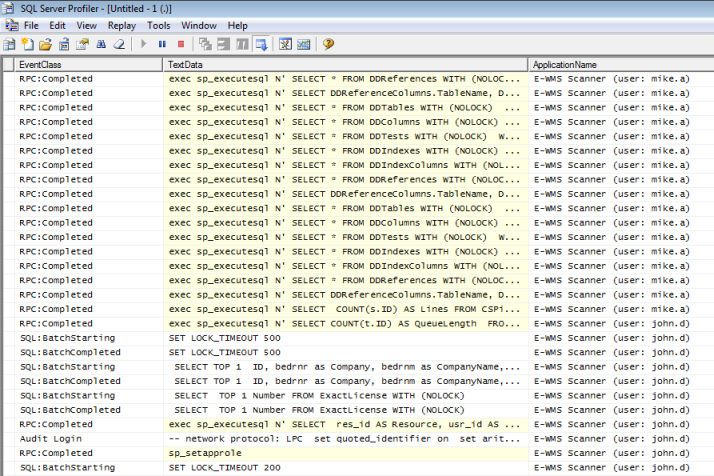
Task: Click the New Template icon
Action: tap(28, 44)
